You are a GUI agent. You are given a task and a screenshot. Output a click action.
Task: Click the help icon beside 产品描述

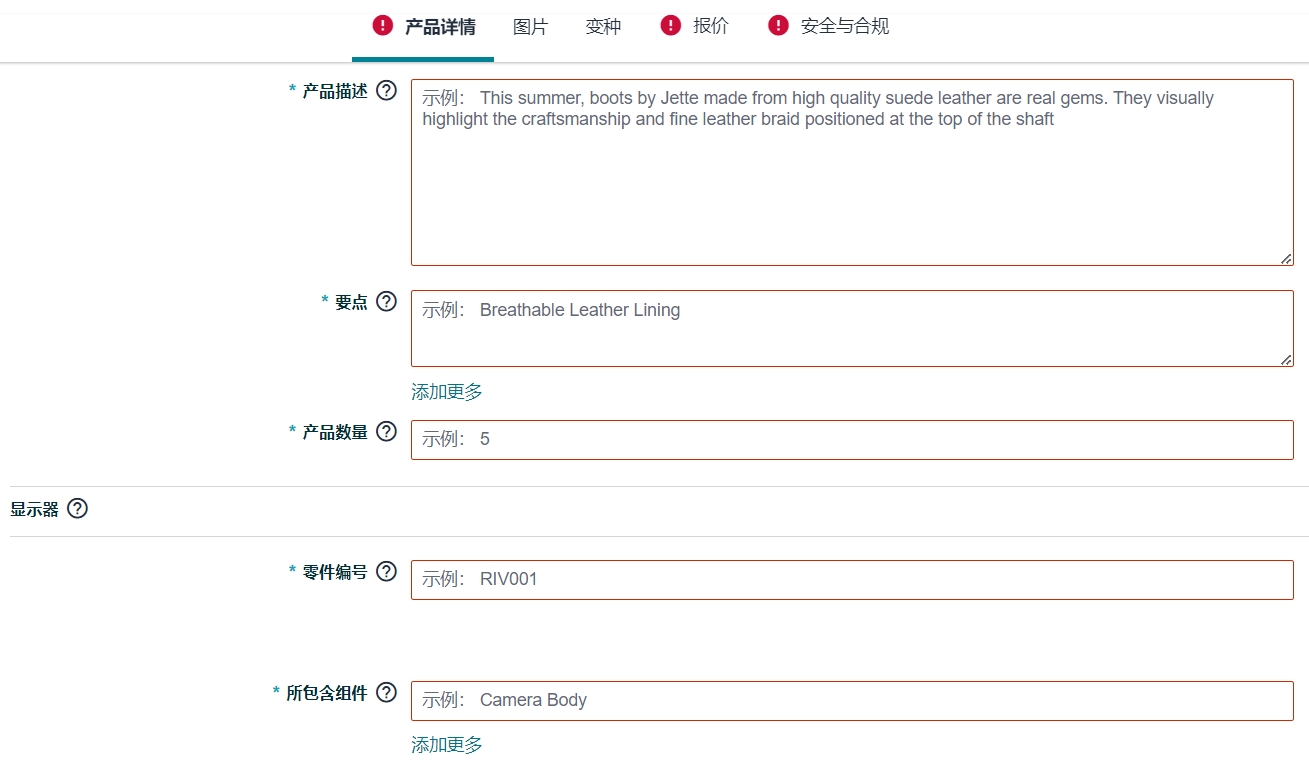(x=386, y=91)
